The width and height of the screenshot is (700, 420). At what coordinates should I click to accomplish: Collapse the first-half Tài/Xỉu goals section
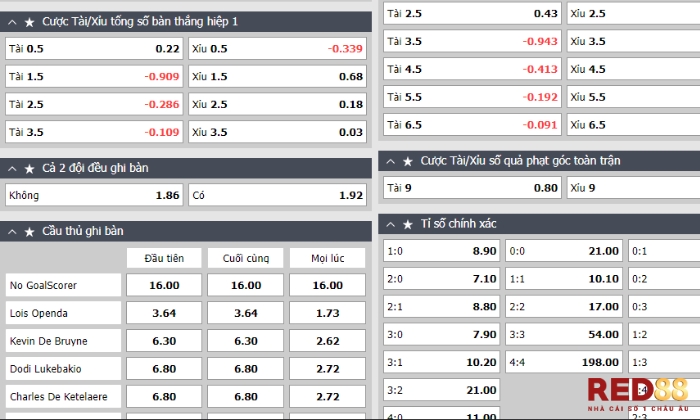(12, 22)
